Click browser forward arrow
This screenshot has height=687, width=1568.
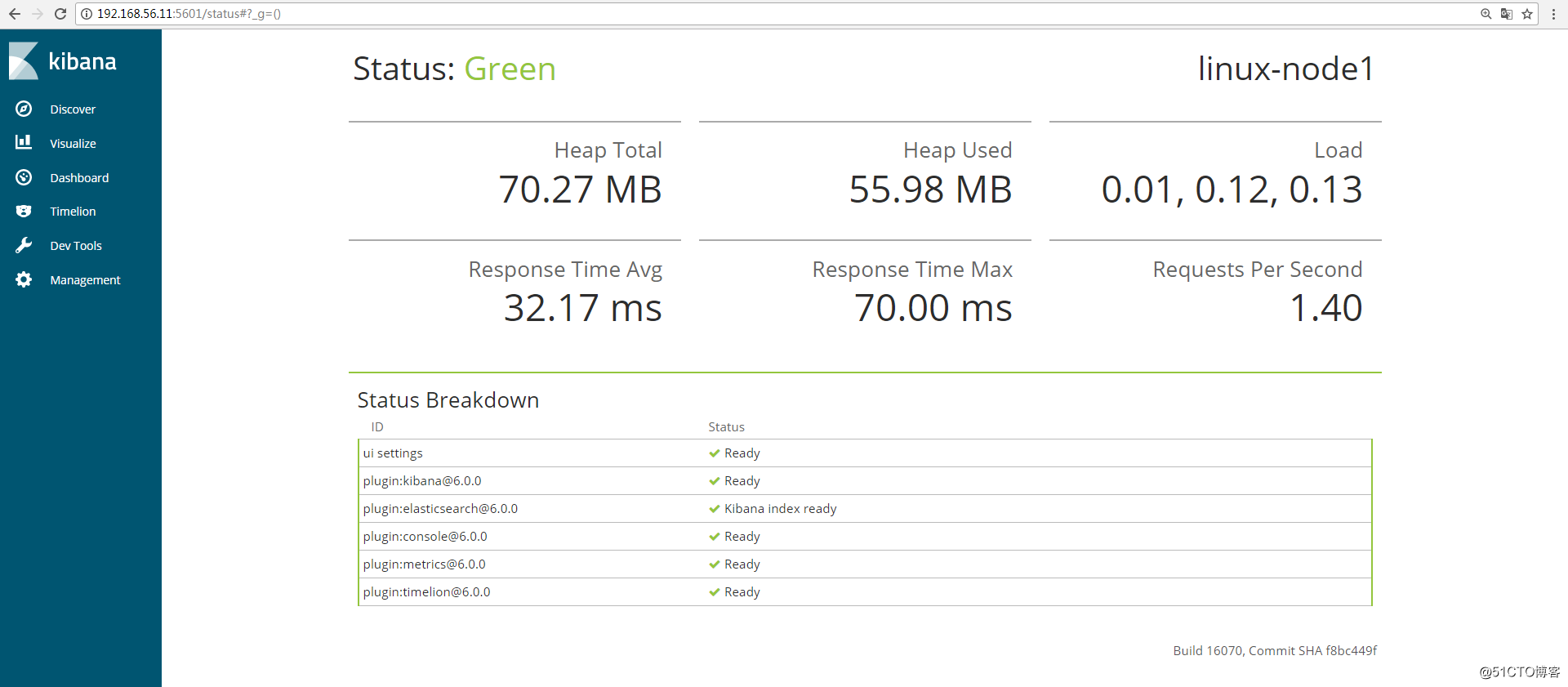(38, 14)
